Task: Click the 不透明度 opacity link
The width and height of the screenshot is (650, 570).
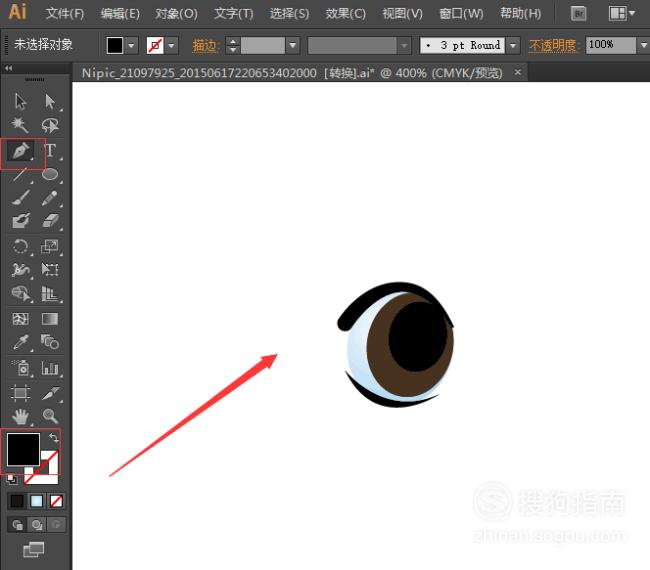Action: coord(553,45)
